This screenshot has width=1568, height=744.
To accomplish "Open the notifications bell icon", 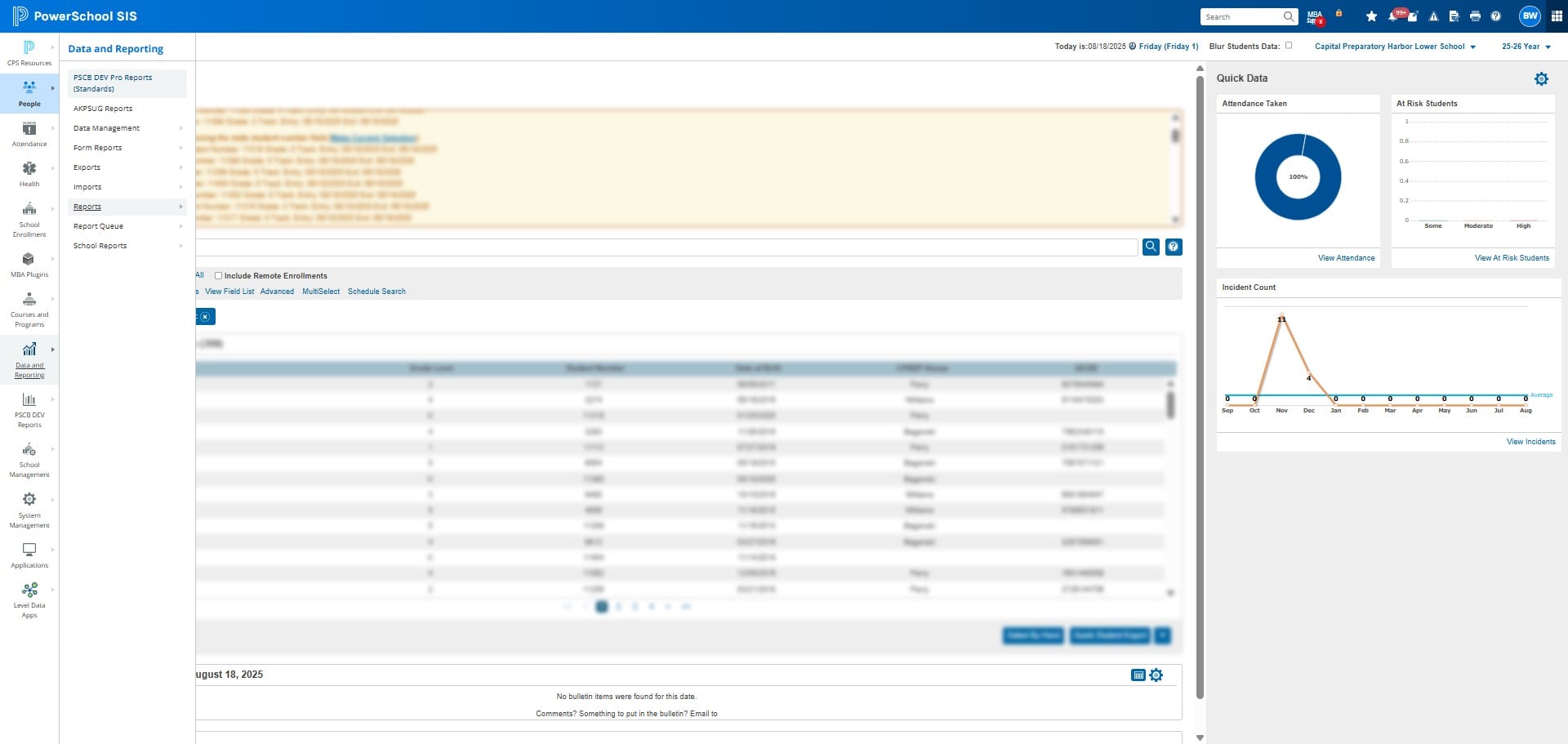I will [x=1392, y=16].
